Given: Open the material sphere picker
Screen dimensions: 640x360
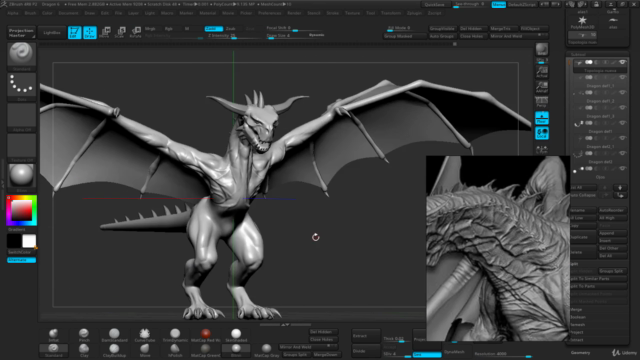Looking at the screenshot, I should coord(22,176).
